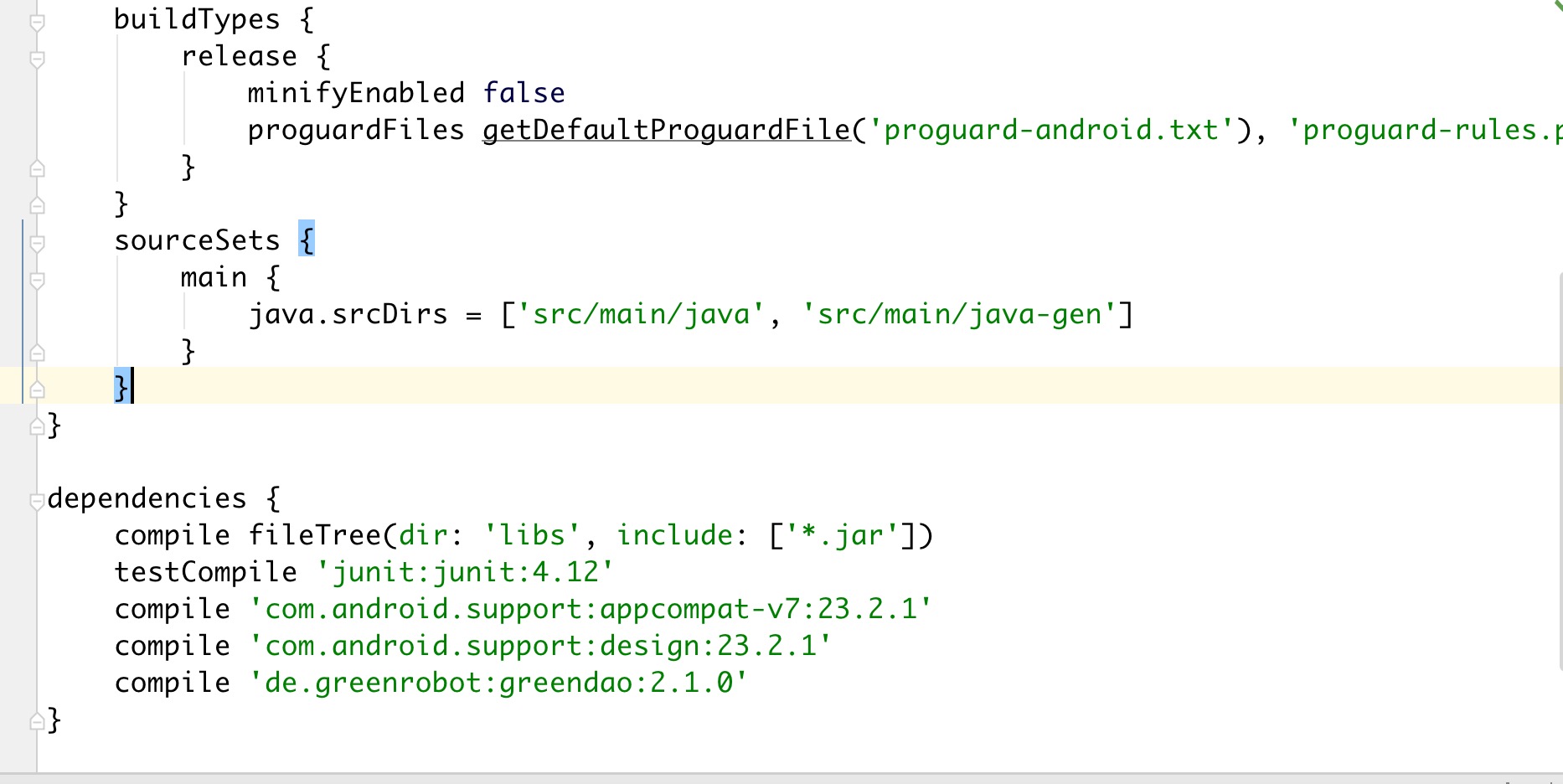
Task: Click the 'src/main/java-gen' path string
Action: (x=959, y=314)
